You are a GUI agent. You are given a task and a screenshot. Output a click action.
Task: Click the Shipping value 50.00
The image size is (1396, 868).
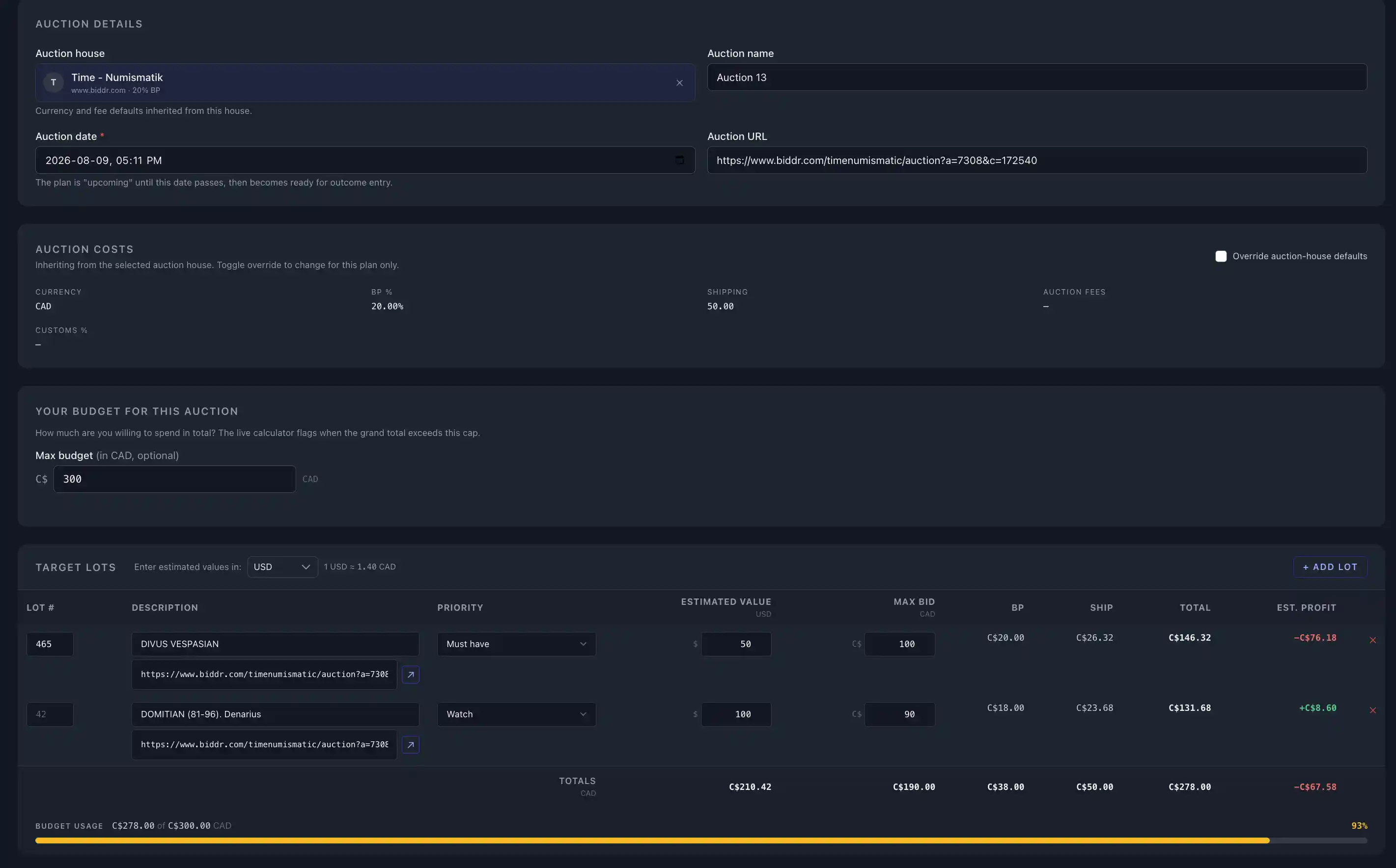720,306
